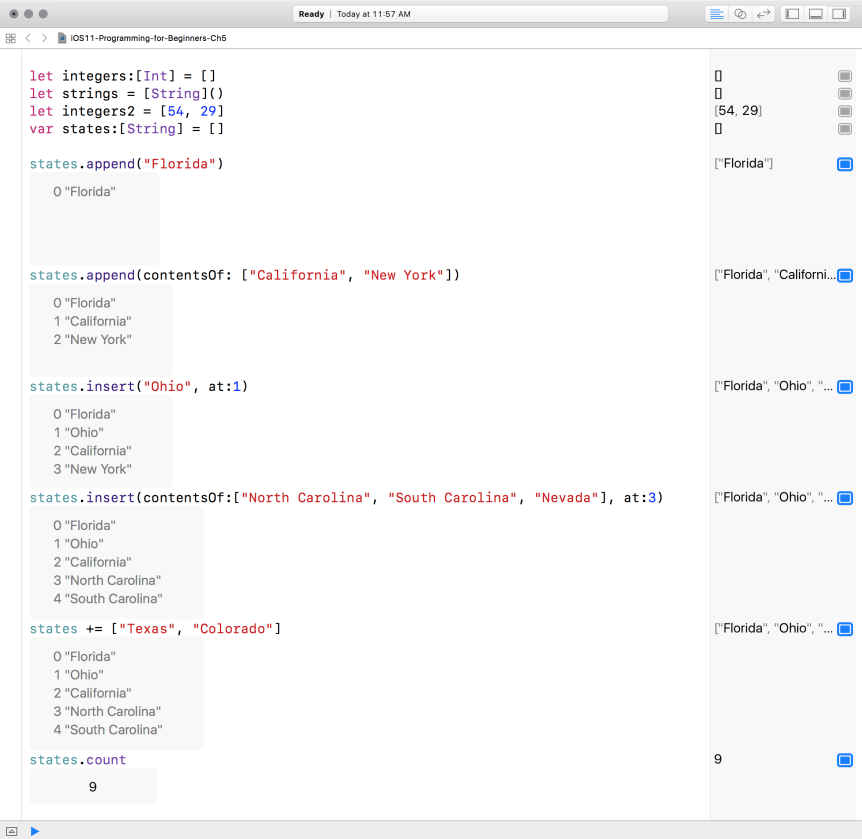Hide inline result for states.count
Viewport: 862px width, 839px height.
[844, 761]
